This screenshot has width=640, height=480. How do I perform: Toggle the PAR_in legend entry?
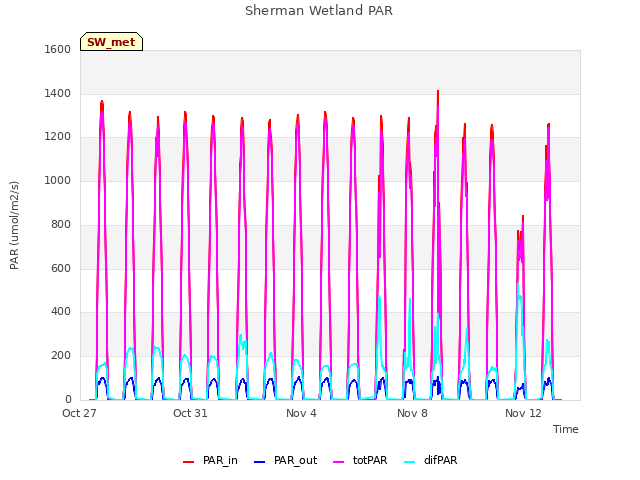point(210,460)
